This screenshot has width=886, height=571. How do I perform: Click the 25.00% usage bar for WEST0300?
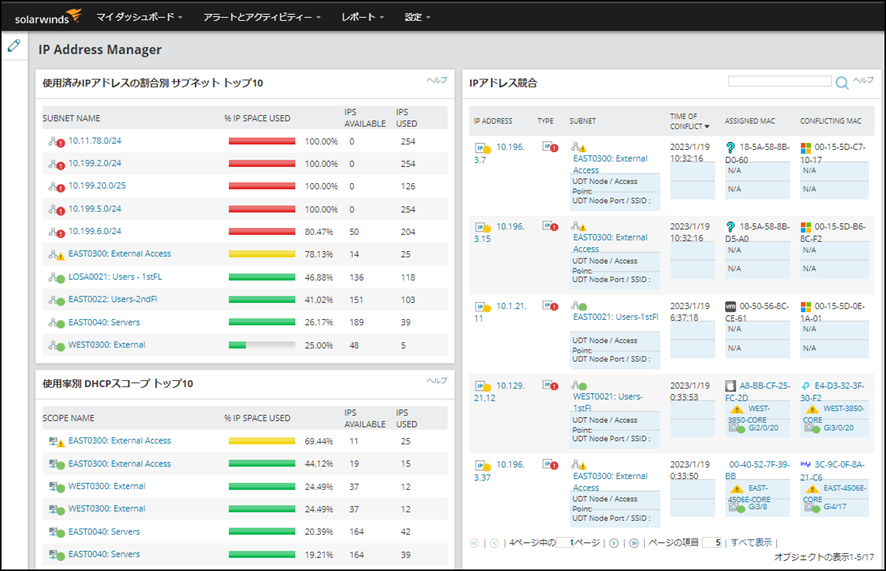point(262,345)
